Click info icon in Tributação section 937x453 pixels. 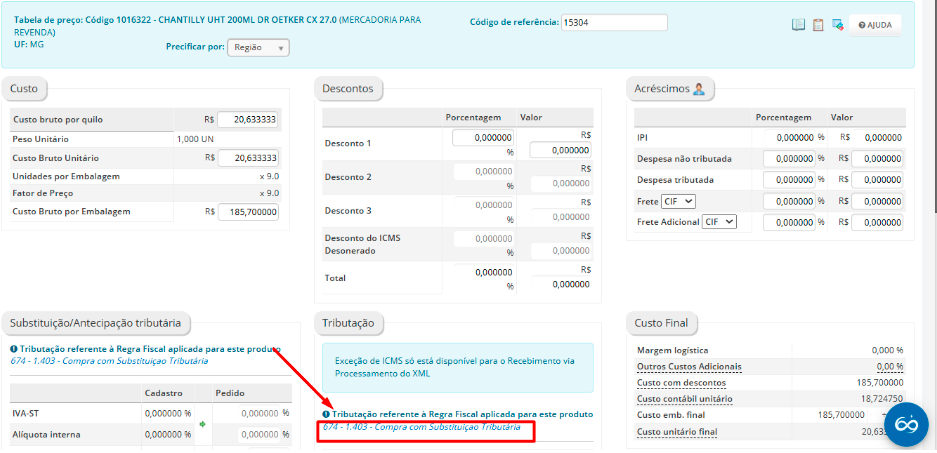pos(326,414)
